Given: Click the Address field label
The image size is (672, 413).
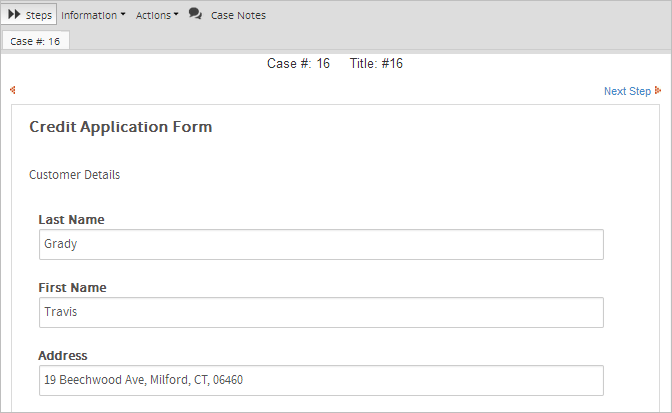Looking at the screenshot, I should pyautogui.click(x=62, y=355).
